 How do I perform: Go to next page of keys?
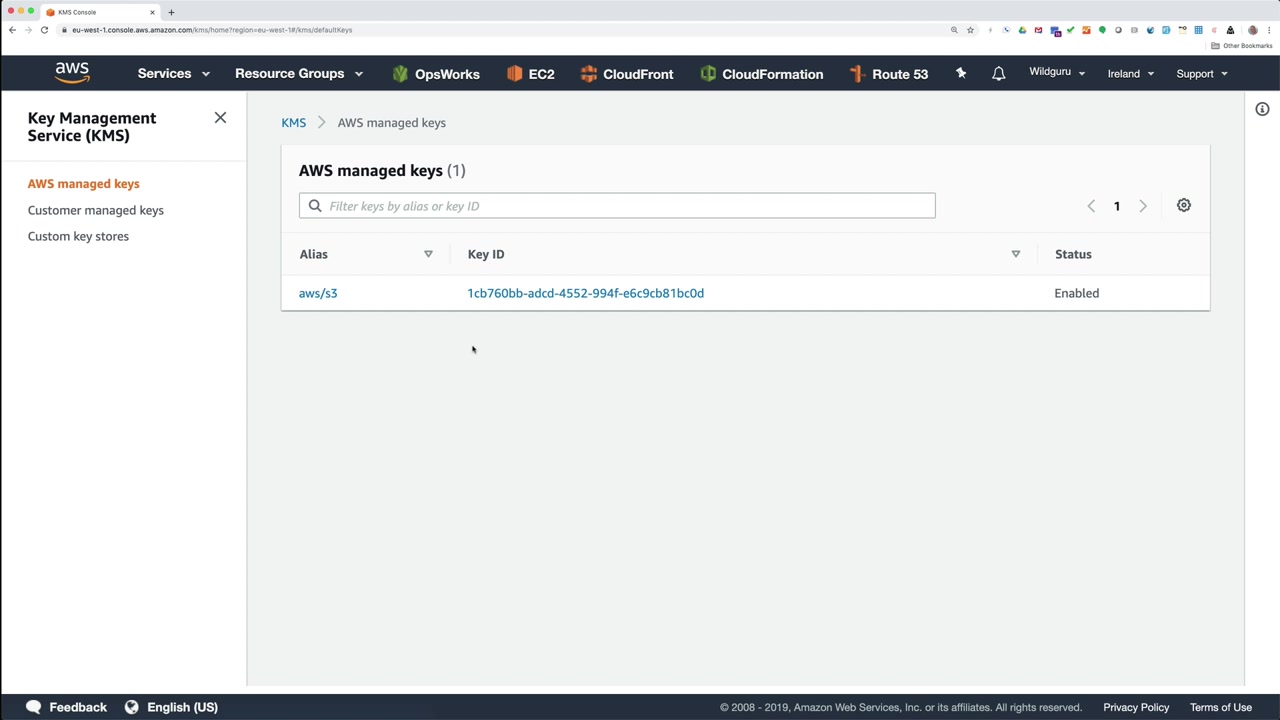click(x=1143, y=206)
